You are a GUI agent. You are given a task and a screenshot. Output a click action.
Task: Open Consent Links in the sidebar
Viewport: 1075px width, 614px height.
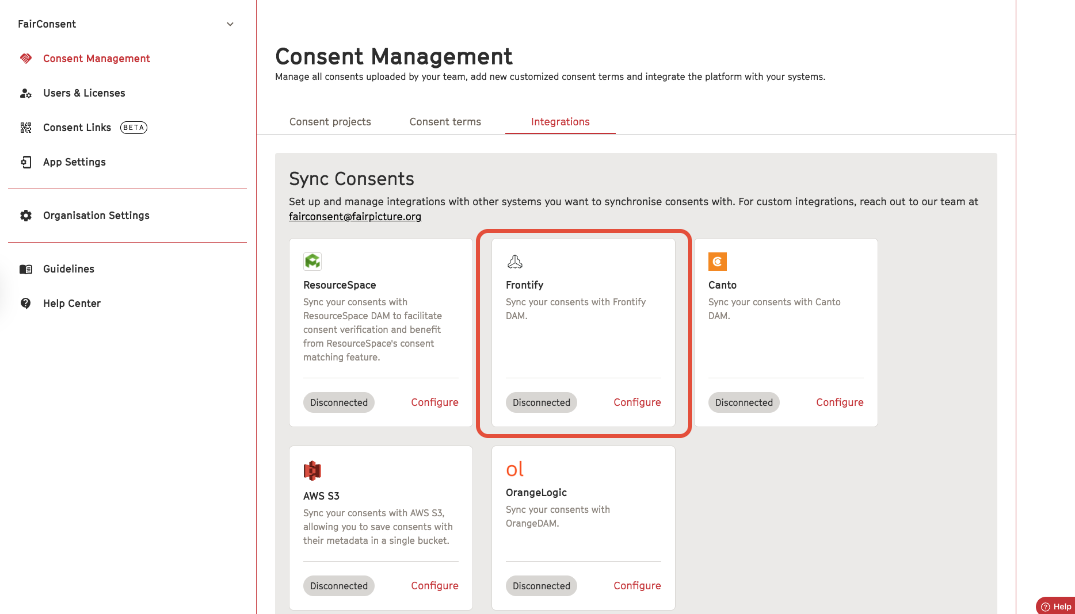tap(77, 127)
